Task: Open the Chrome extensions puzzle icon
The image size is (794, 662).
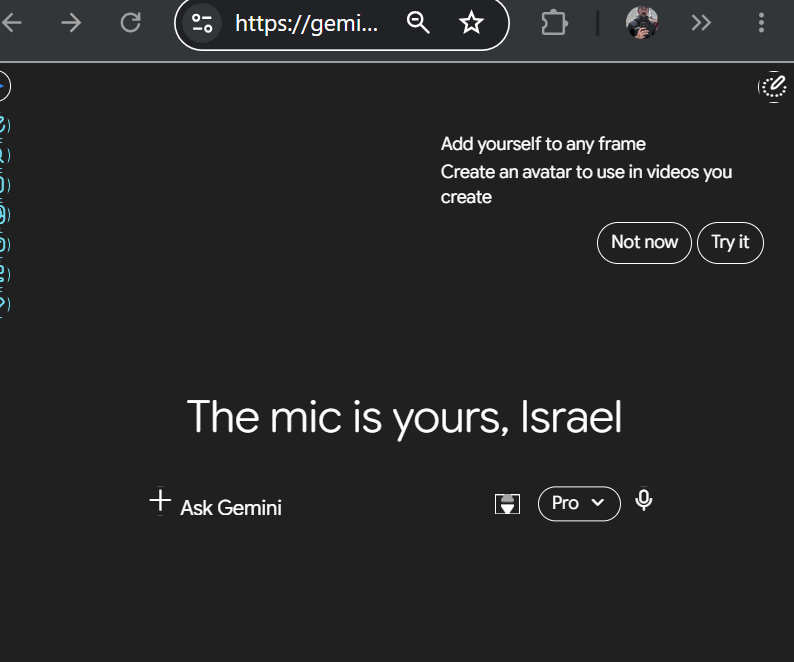Action: (x=554, y=23)
